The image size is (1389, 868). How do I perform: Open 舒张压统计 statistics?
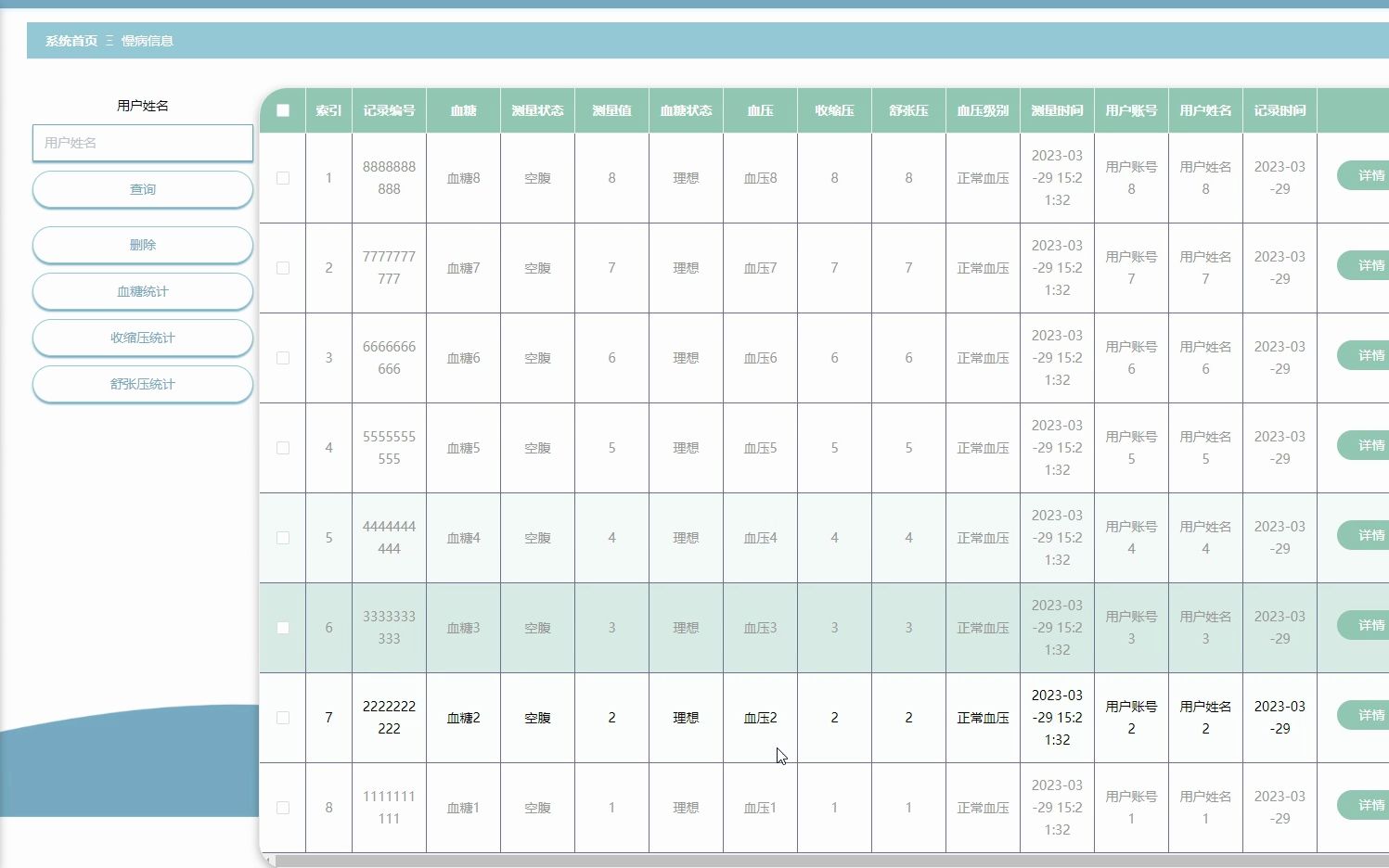143,384
